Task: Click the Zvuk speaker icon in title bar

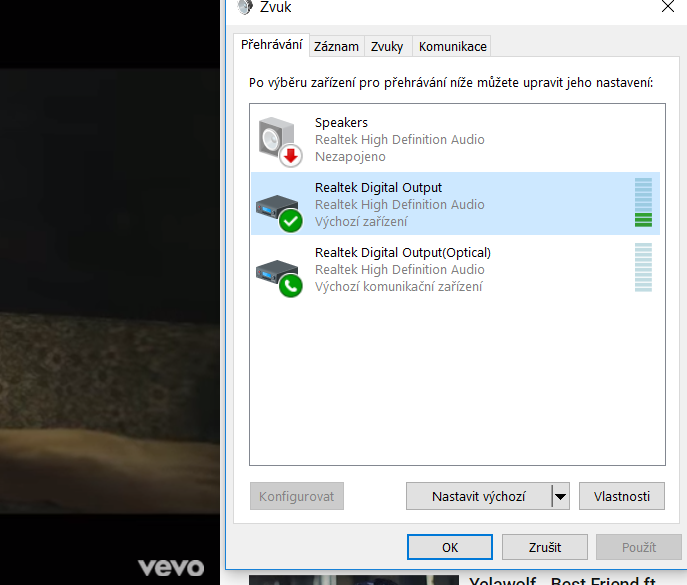Action: coord(245,7)
